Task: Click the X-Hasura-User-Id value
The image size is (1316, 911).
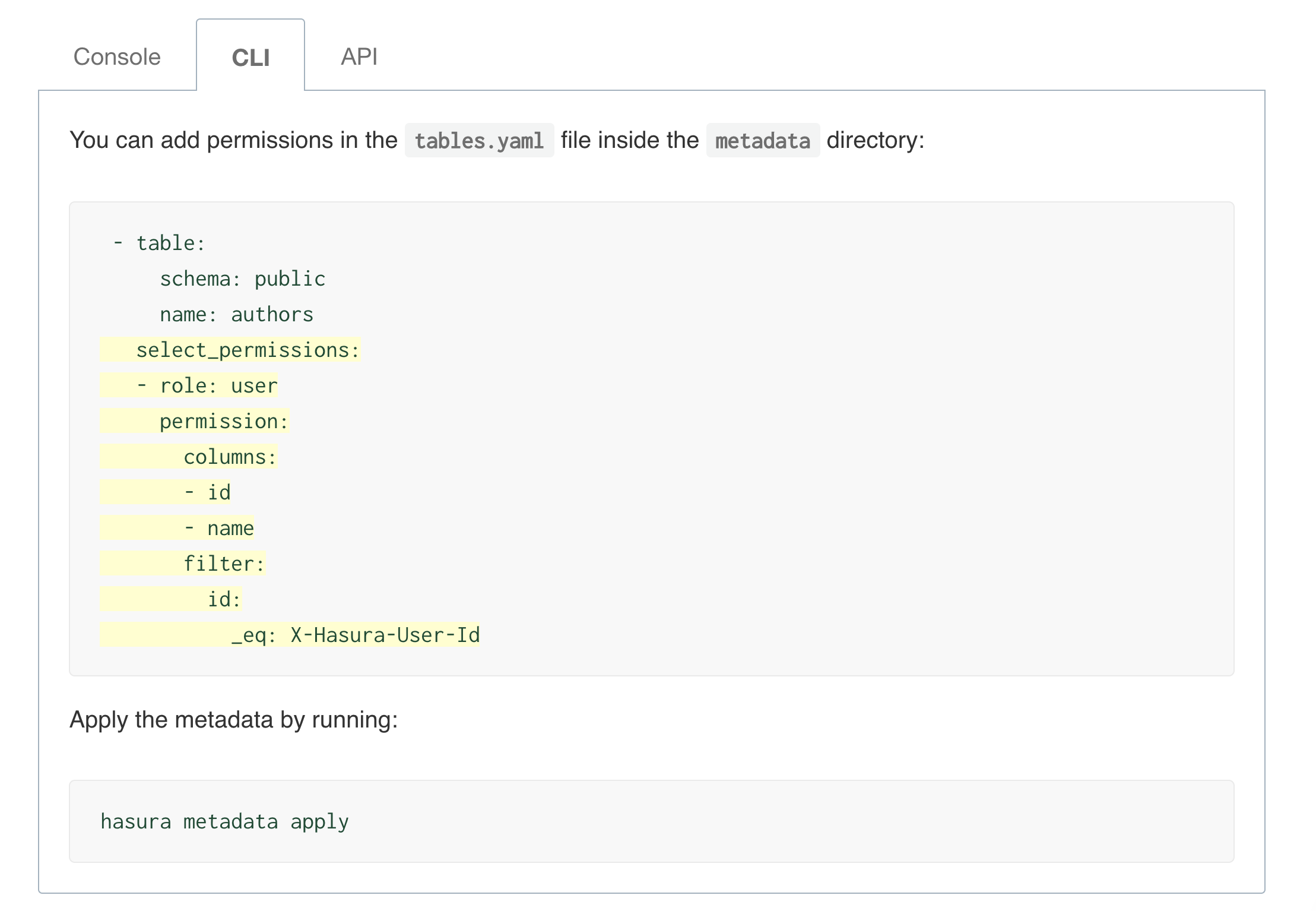Action: (385, 635)
